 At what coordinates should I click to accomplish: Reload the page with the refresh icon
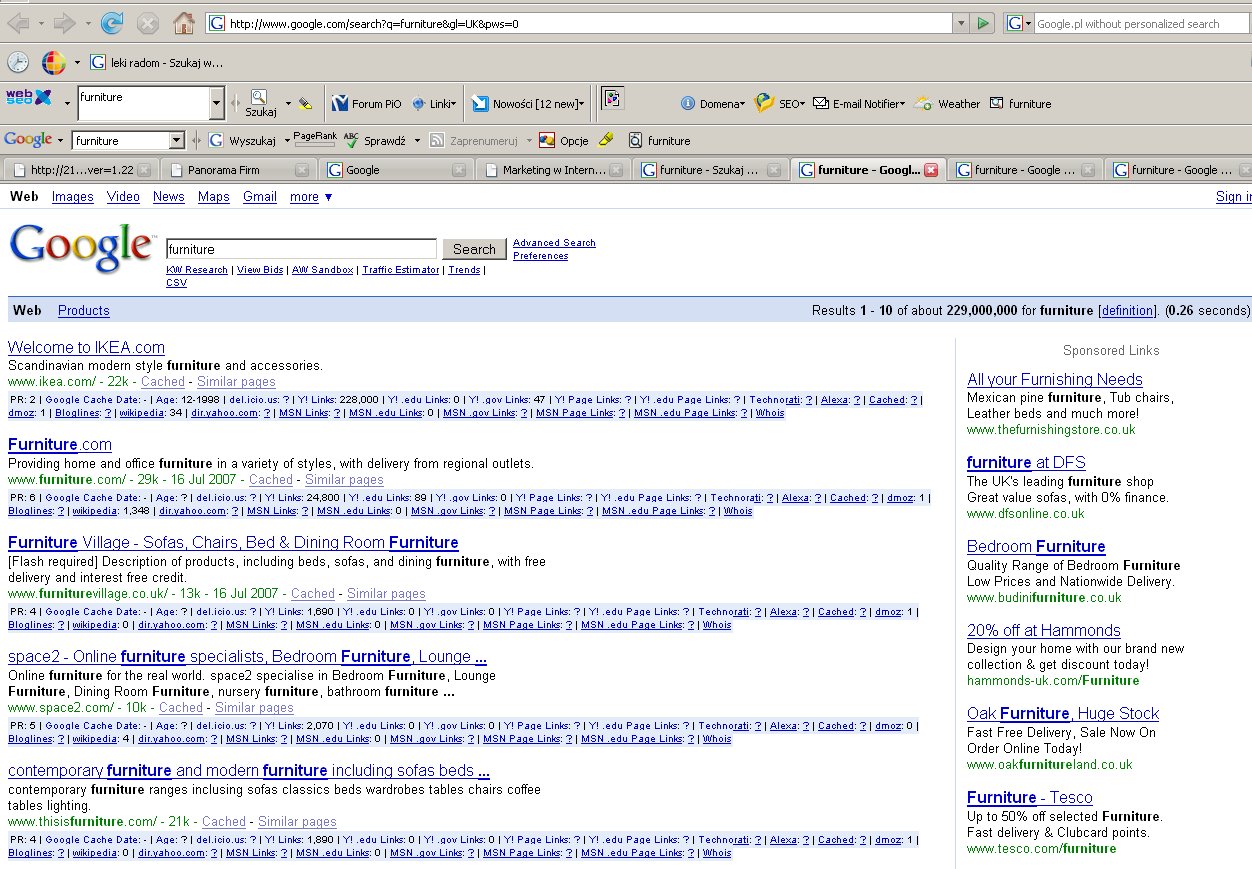pyautogui.click(x=112, y=23)
